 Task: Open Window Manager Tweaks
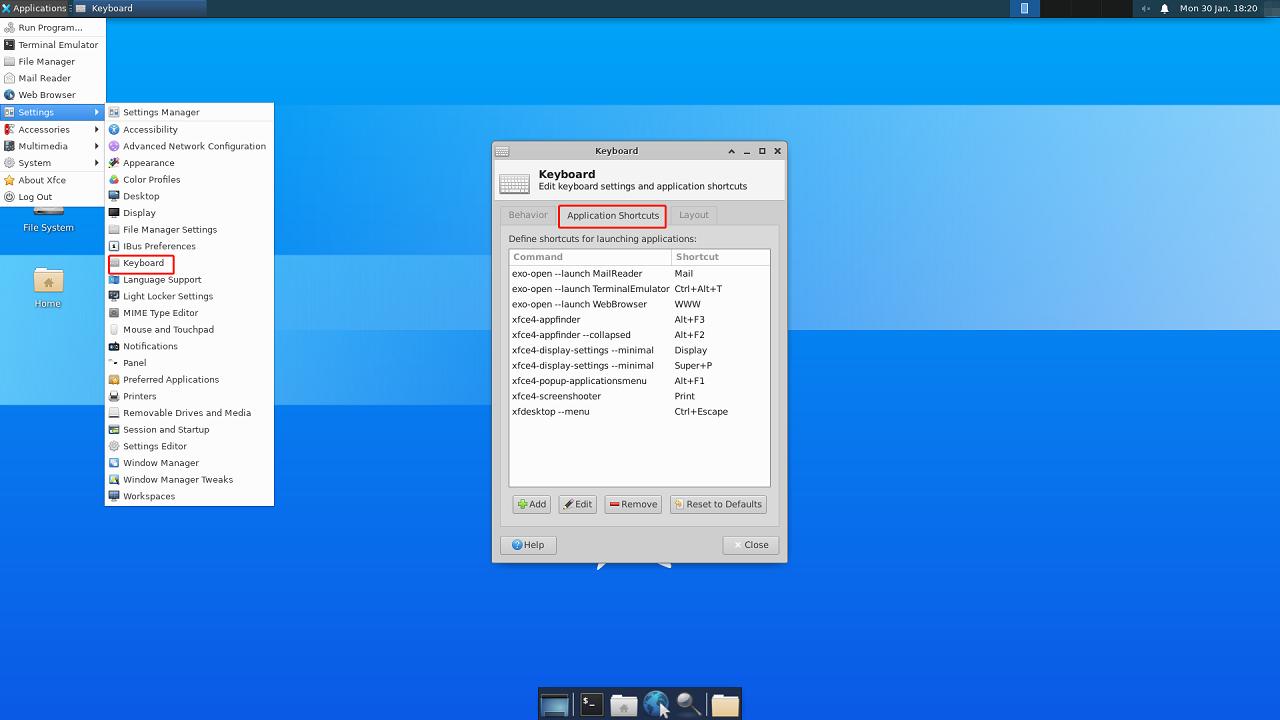(189, 479)
